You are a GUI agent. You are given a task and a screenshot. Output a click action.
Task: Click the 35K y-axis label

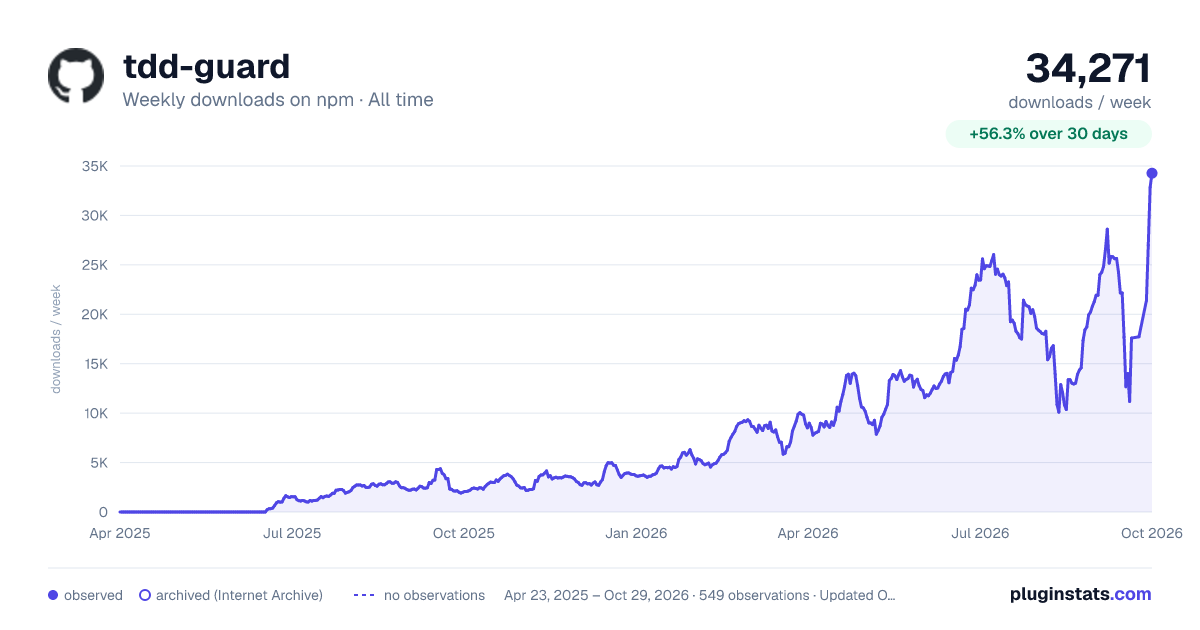[94, 166]
